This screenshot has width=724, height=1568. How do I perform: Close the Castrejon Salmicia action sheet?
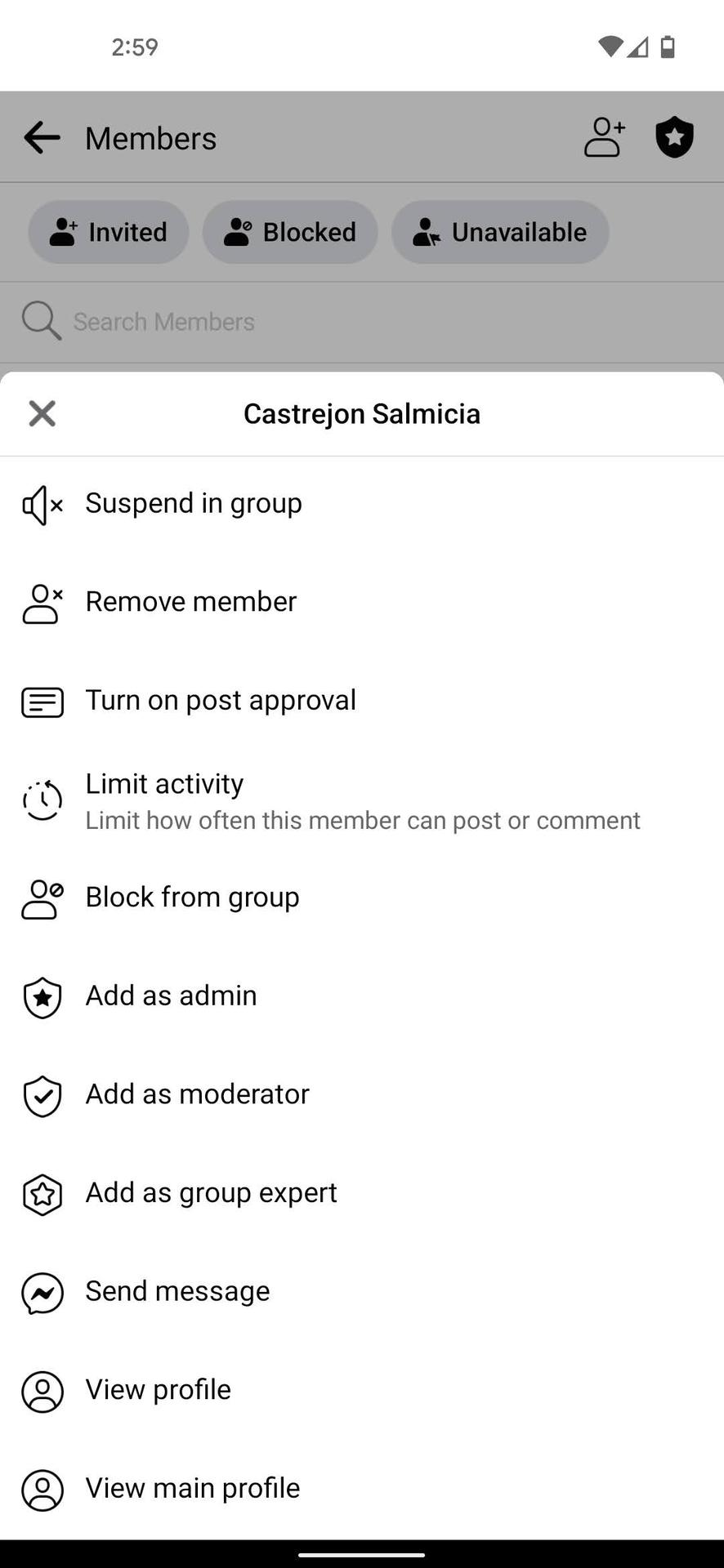pos(42,414)
